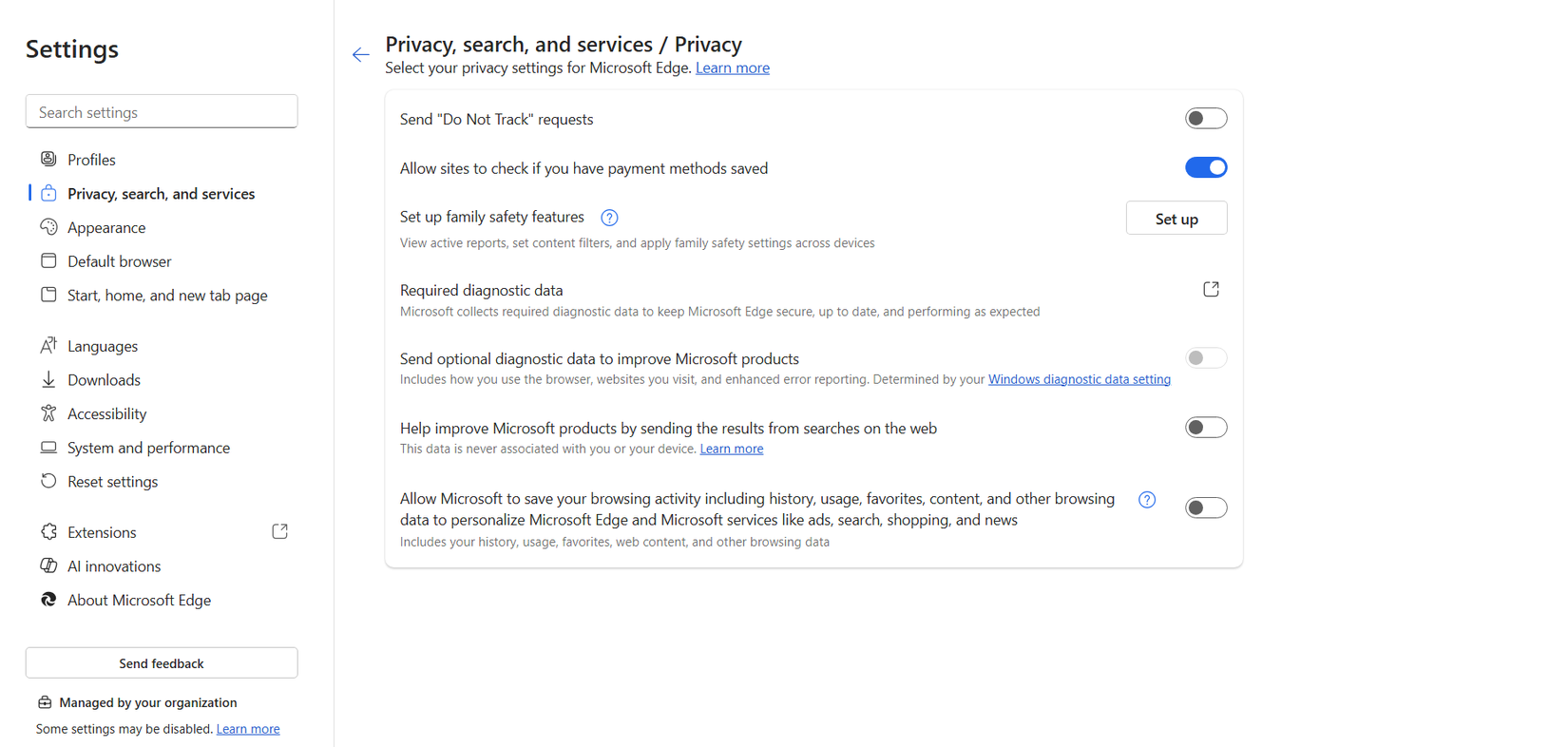Click the System and performance icon
The height and width of the screenshot is (747, 1568).
(x=48, y=447)
